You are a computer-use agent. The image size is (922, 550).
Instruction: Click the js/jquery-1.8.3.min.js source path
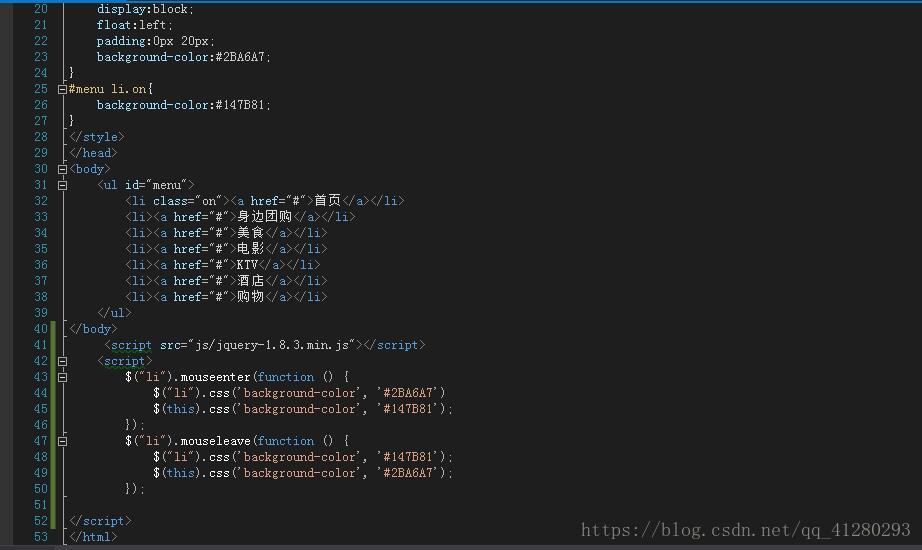pos(272,345)
